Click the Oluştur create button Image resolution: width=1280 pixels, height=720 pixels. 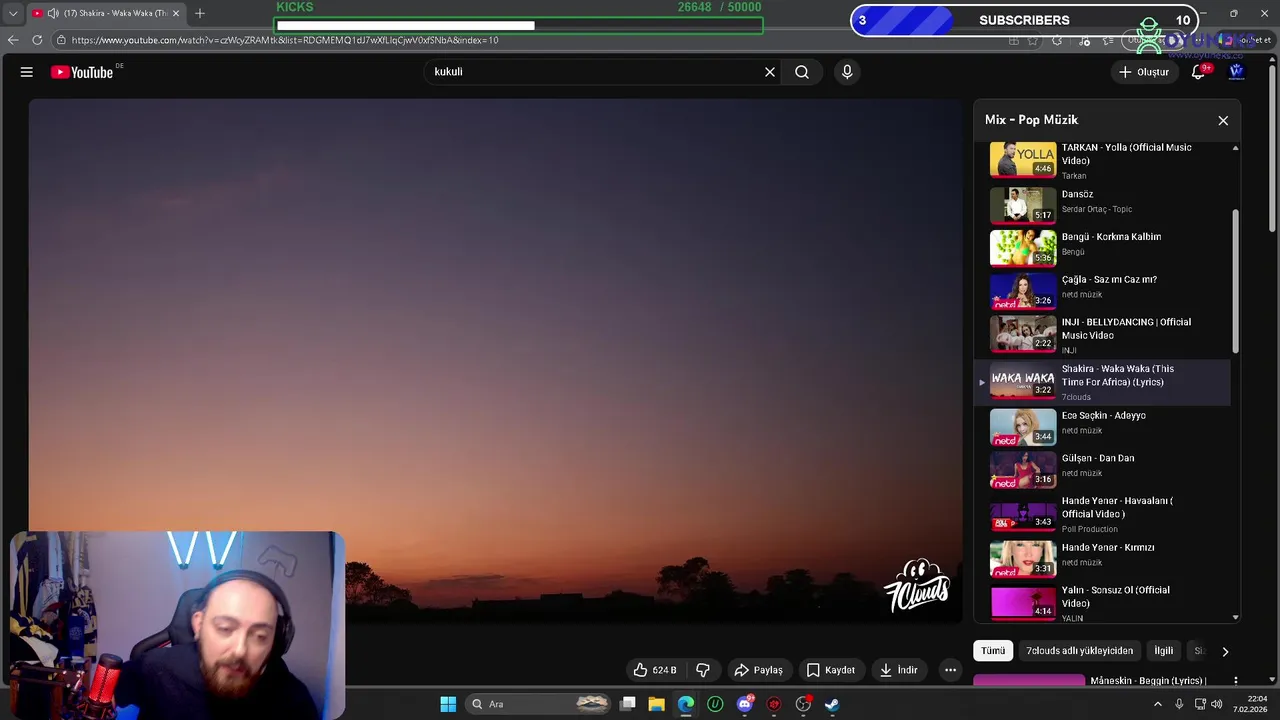tap(1144, 72)
